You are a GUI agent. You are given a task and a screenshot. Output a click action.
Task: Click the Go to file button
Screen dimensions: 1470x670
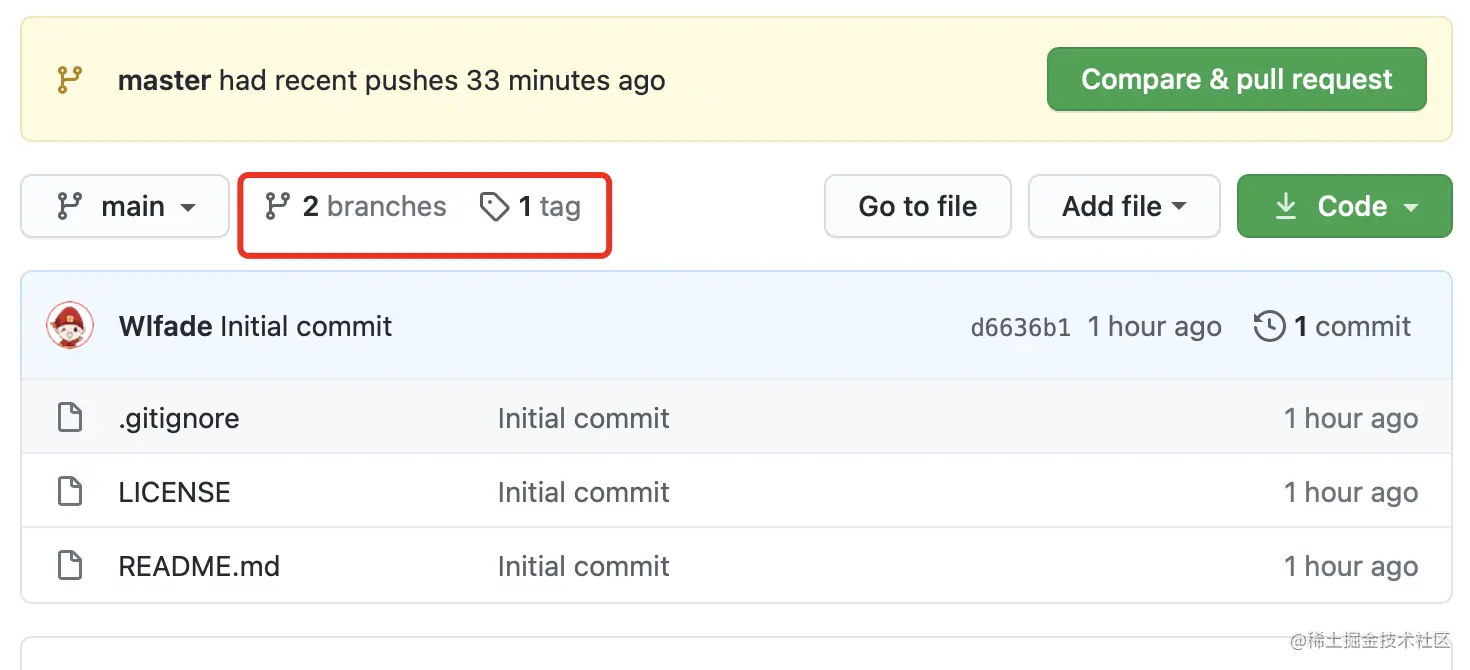point(917,207)
